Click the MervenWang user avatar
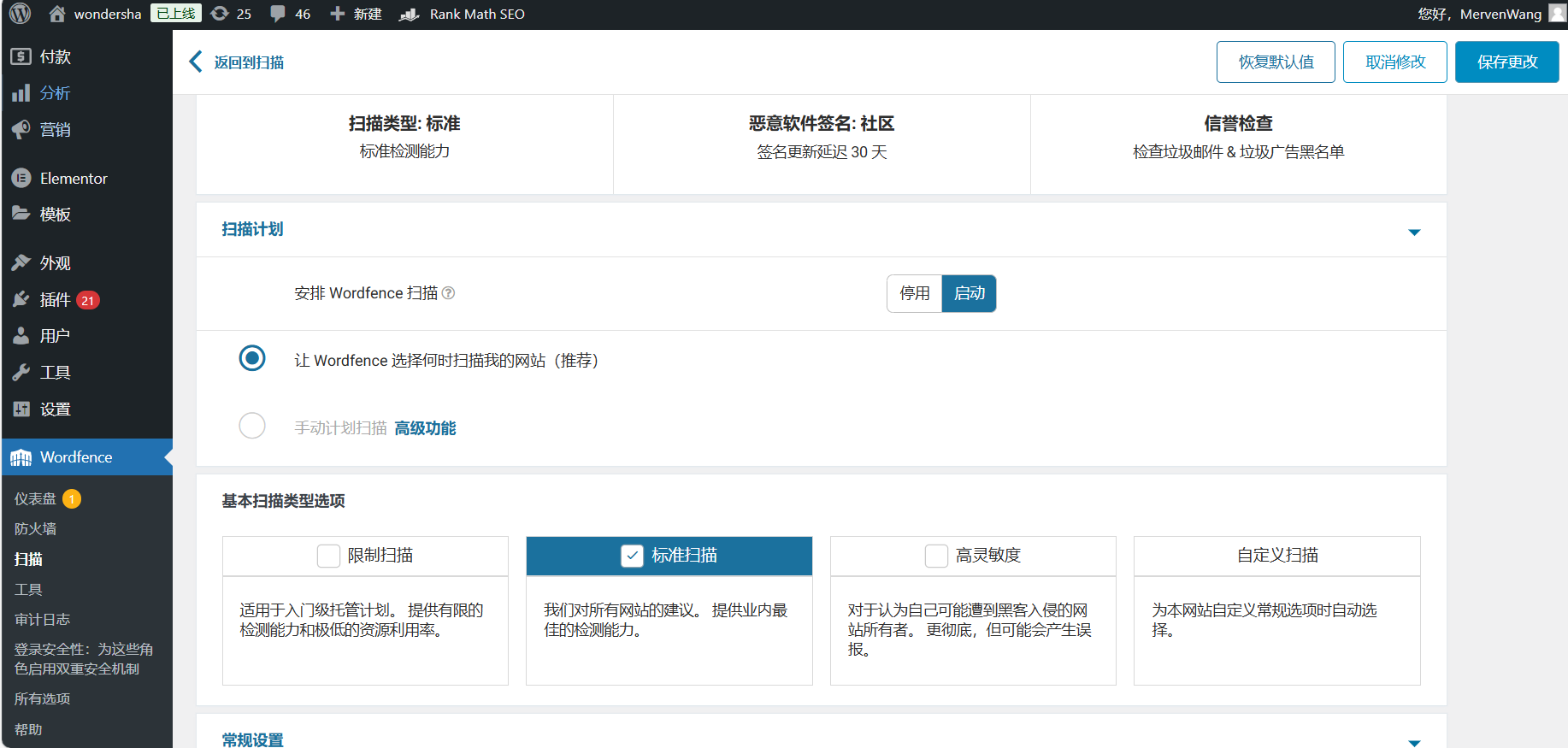This screenshot has width=1568, height=748. pos(1558,14)
